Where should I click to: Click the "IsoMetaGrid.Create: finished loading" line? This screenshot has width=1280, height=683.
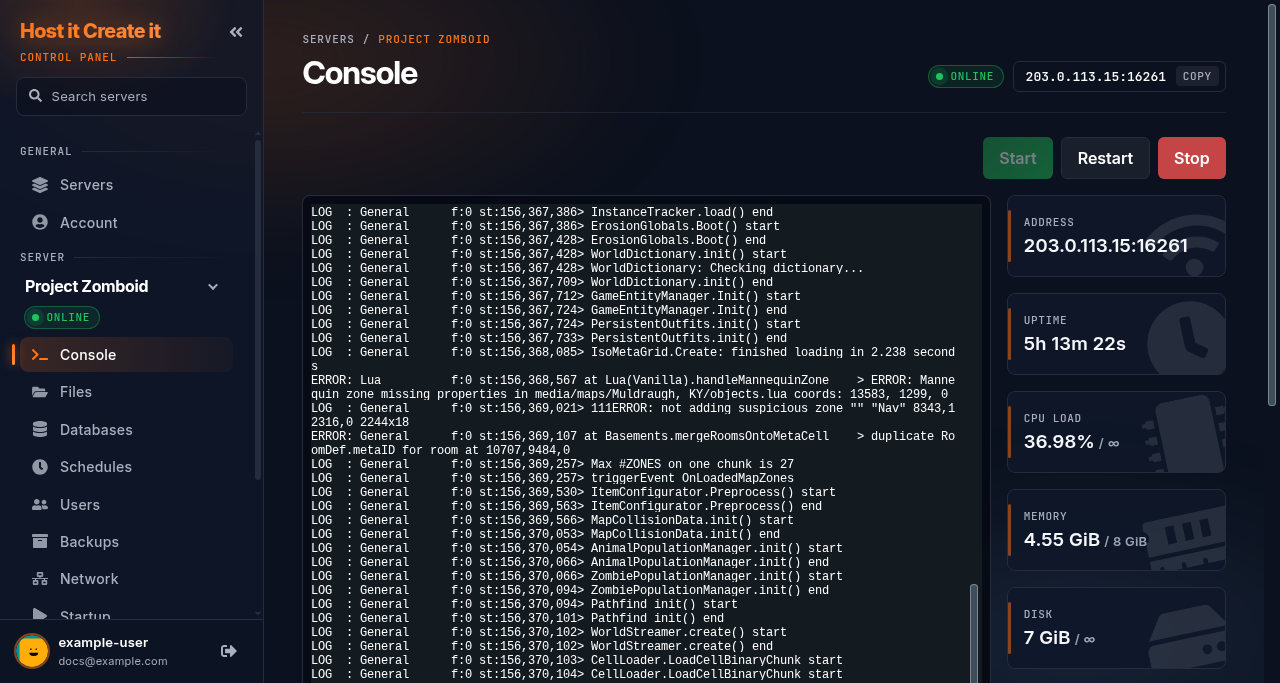click(633, 359)
